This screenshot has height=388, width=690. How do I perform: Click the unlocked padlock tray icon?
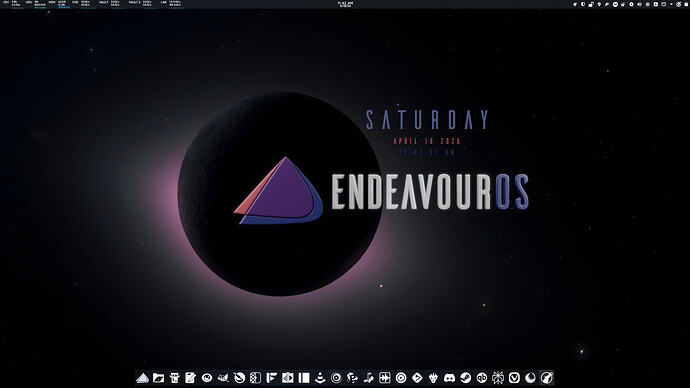pos(591,4)
